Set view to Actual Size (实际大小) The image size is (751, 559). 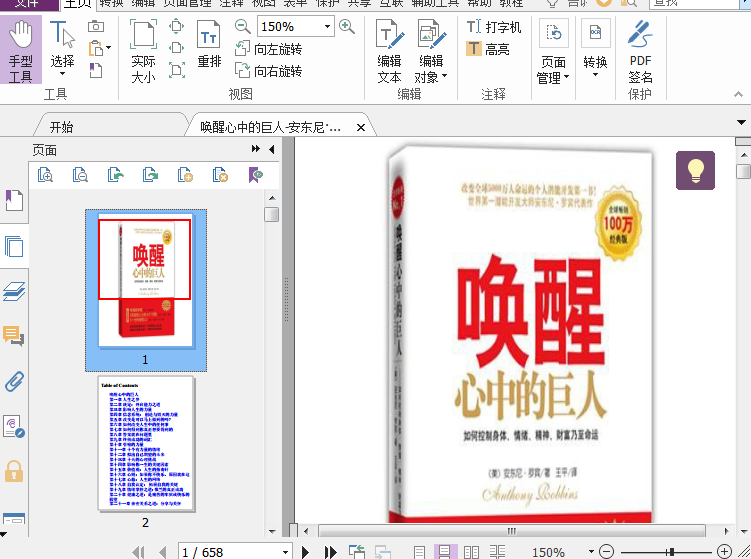[143, 51]
